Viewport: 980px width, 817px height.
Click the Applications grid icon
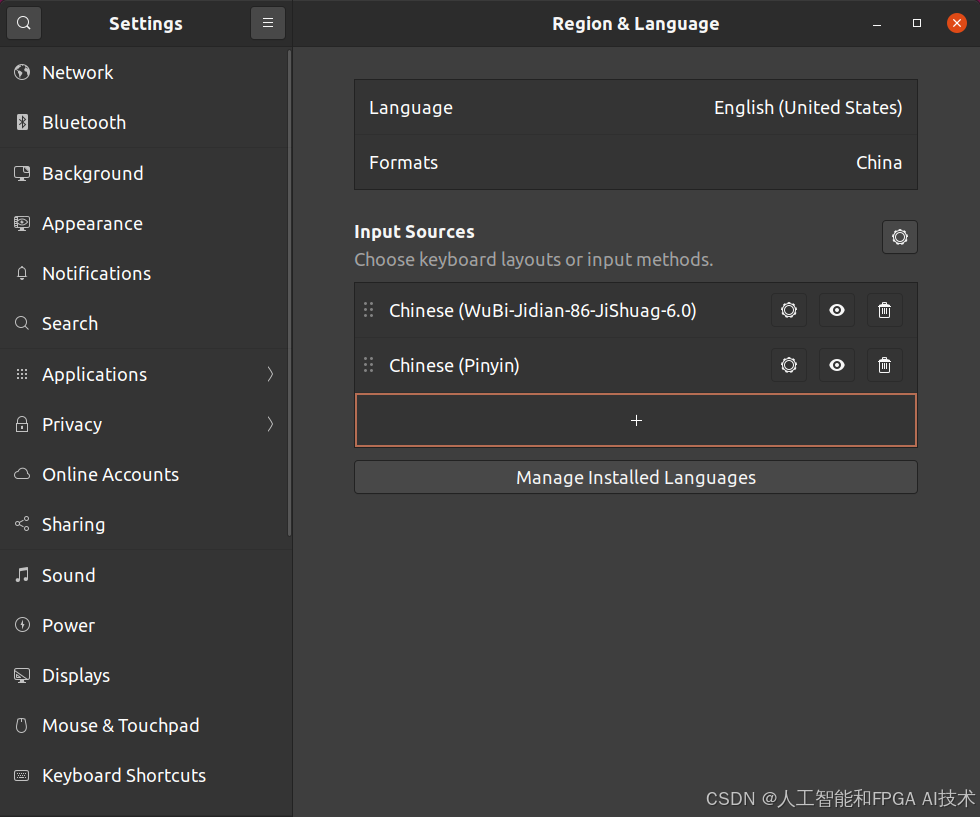(22, 374)
